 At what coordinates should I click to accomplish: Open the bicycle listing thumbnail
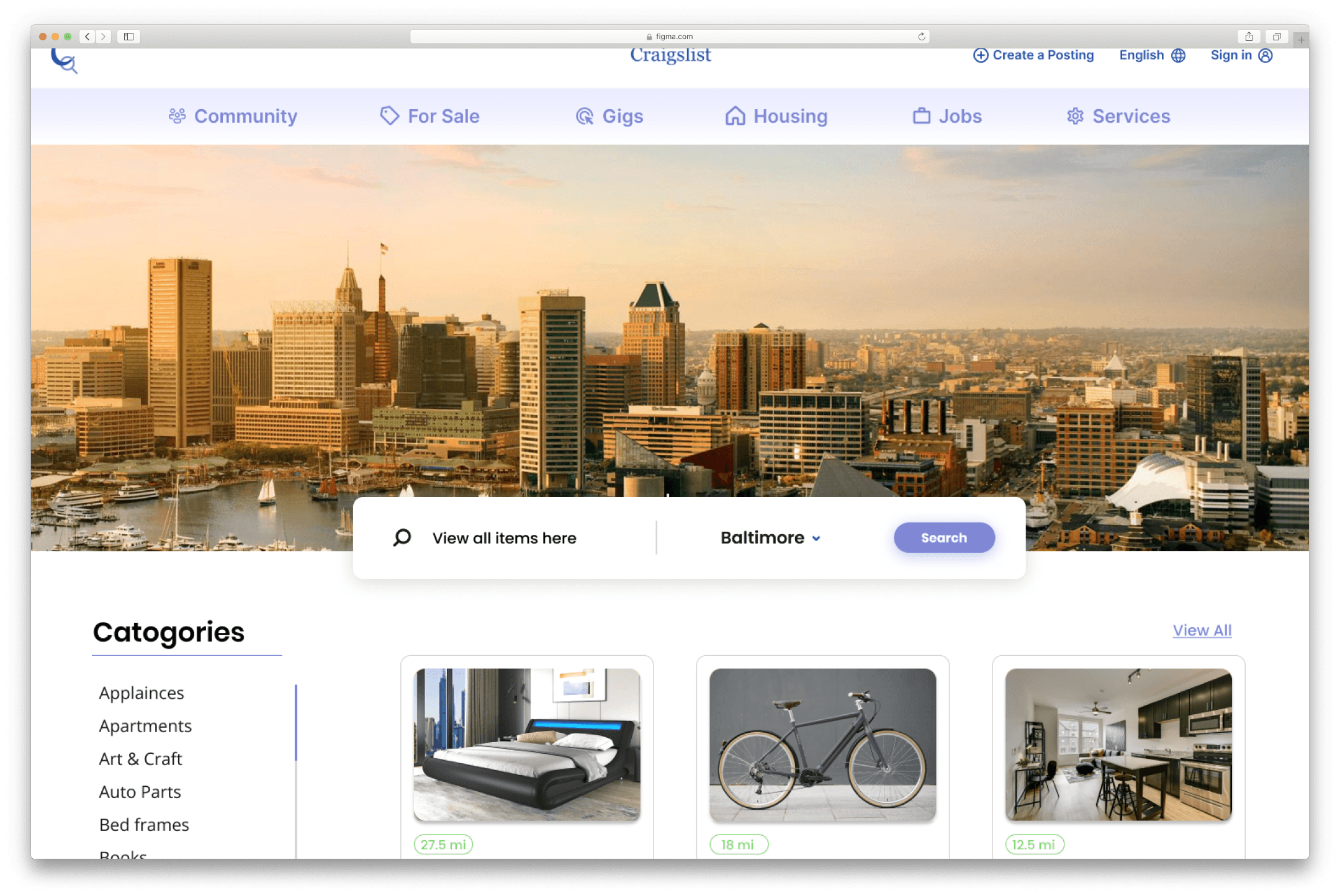822,744
